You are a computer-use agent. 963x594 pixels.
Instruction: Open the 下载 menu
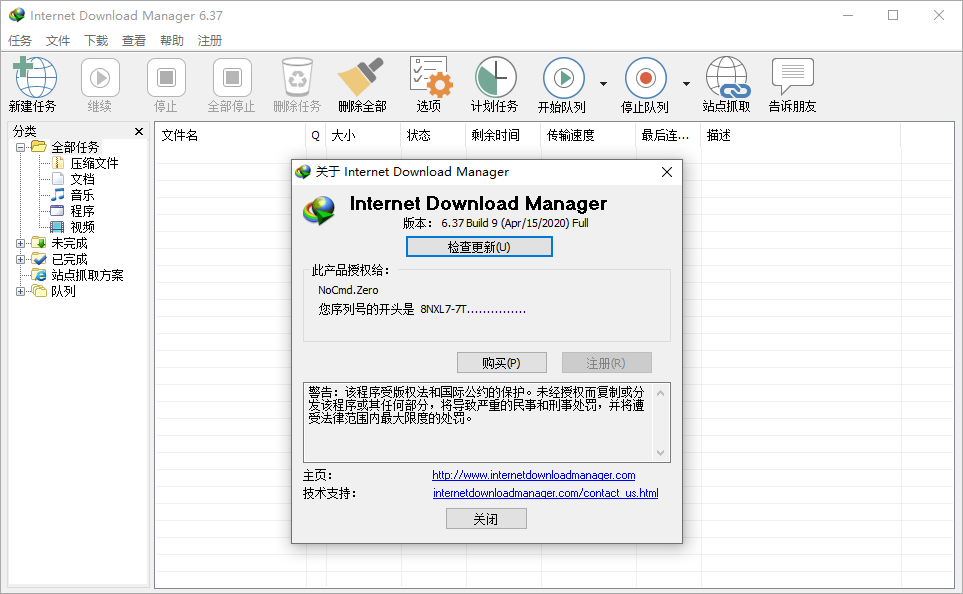pyautogui.click(x=96, y=41)
